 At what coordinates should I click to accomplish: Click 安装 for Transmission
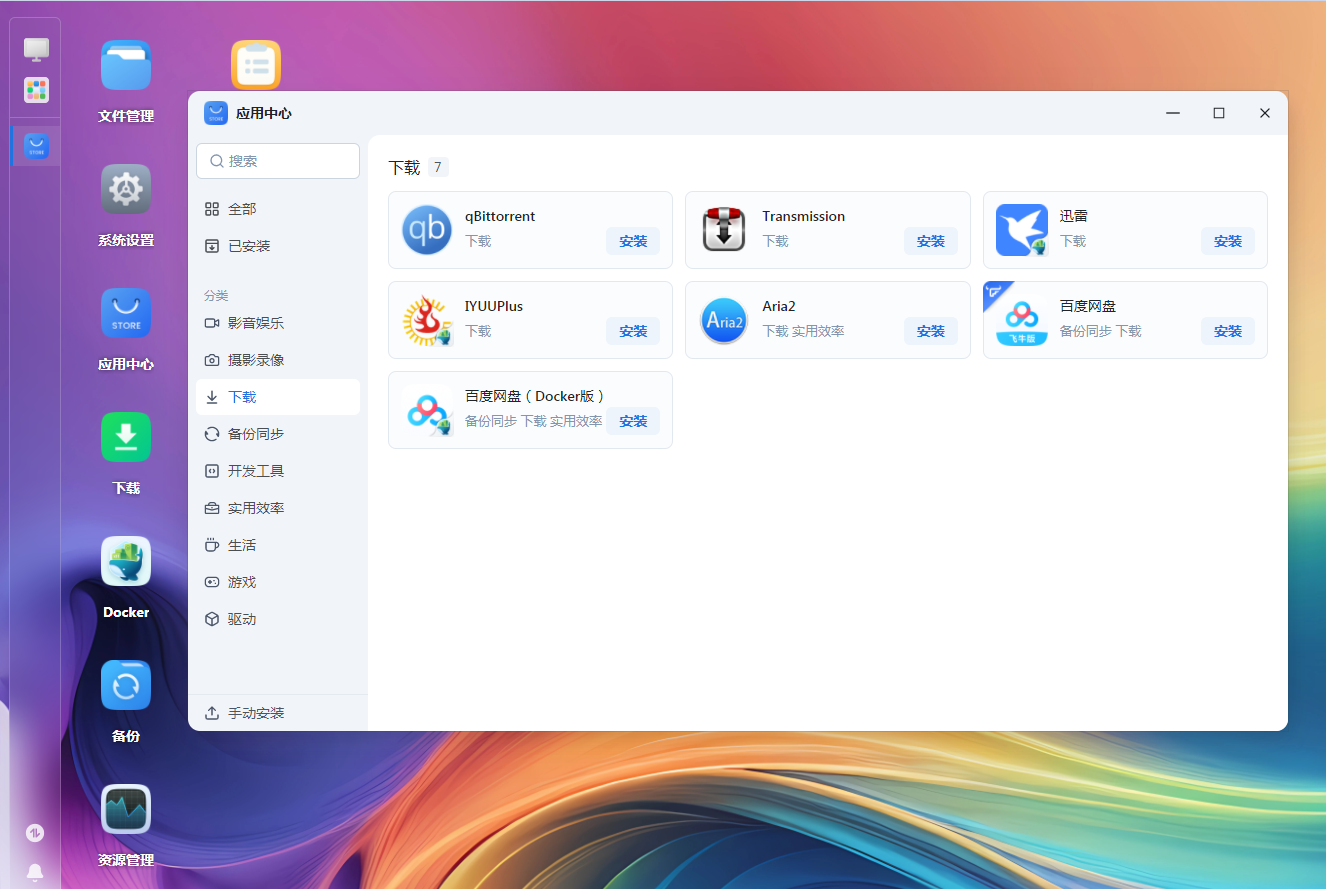coord(931,241)
